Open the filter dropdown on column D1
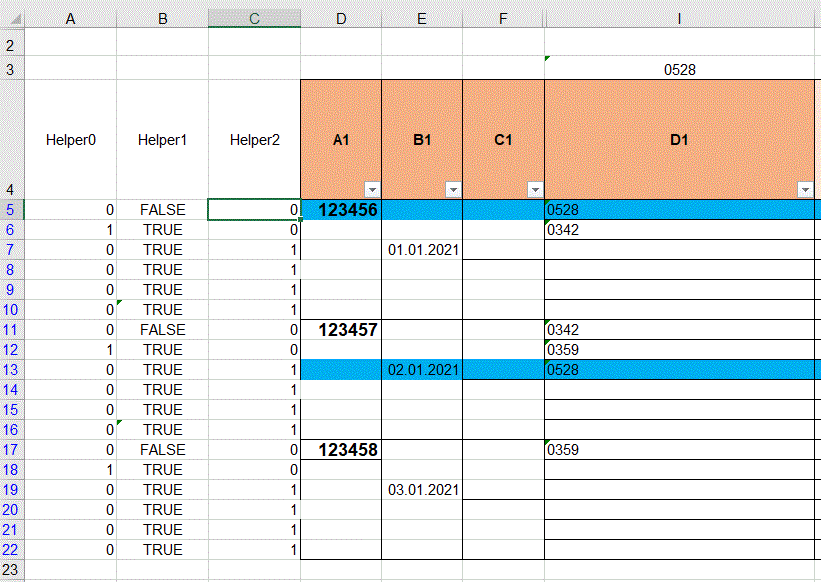The height and width of the screenshot is (582, 821). click(807, 188)
